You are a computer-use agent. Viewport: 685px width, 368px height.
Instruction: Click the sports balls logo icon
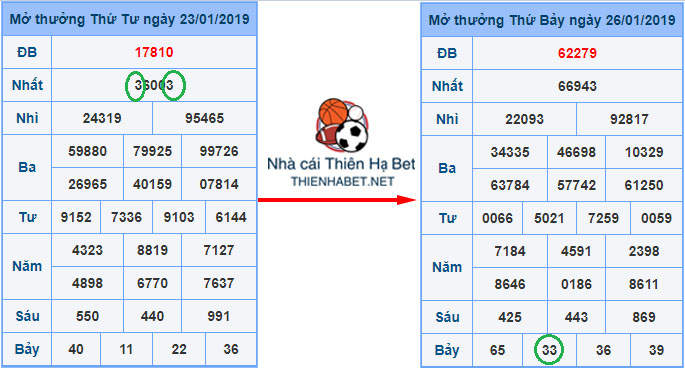click(342, 125)
